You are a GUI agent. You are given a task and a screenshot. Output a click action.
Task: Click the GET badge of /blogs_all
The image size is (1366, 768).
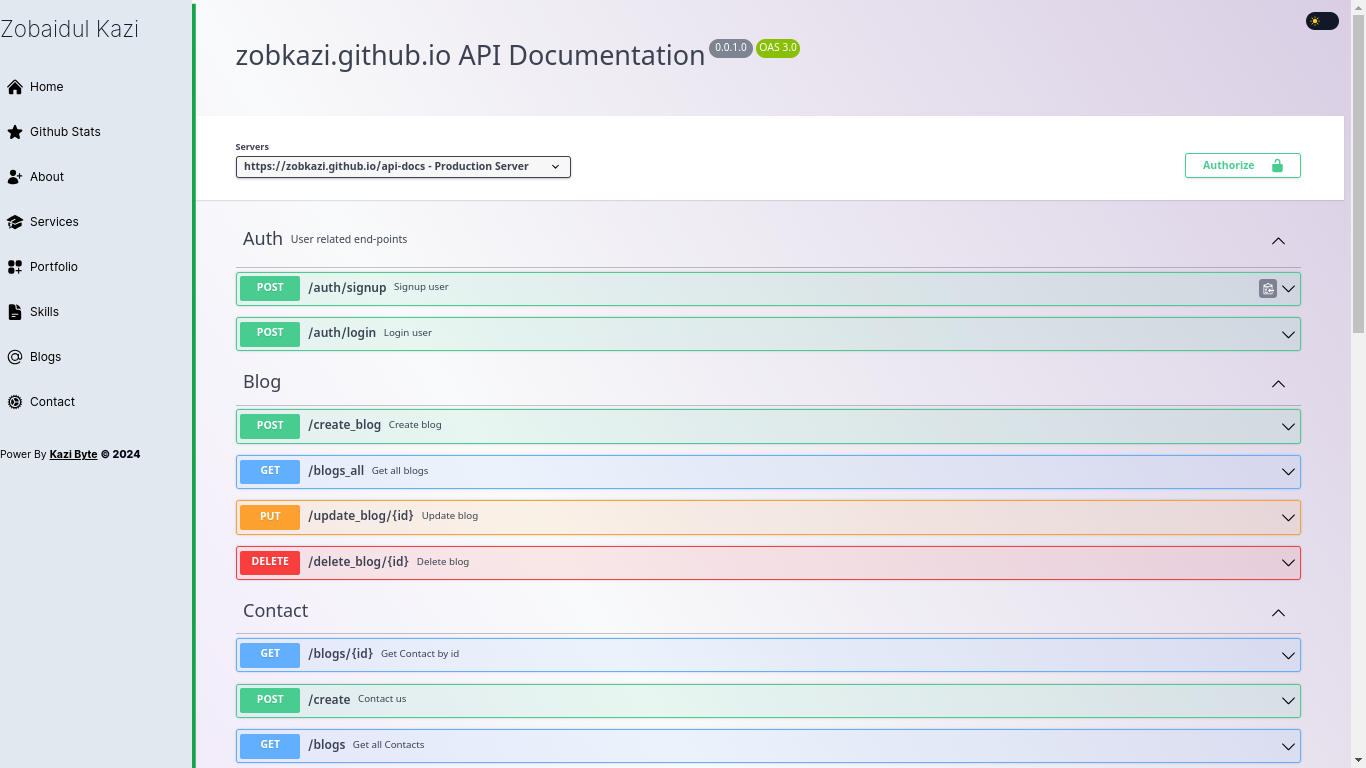(x=270, y=471)
